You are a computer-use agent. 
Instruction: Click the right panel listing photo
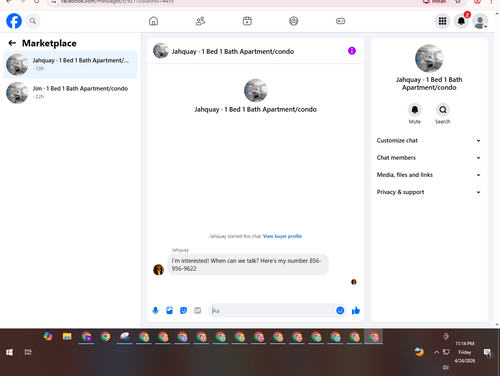point(429,58)
